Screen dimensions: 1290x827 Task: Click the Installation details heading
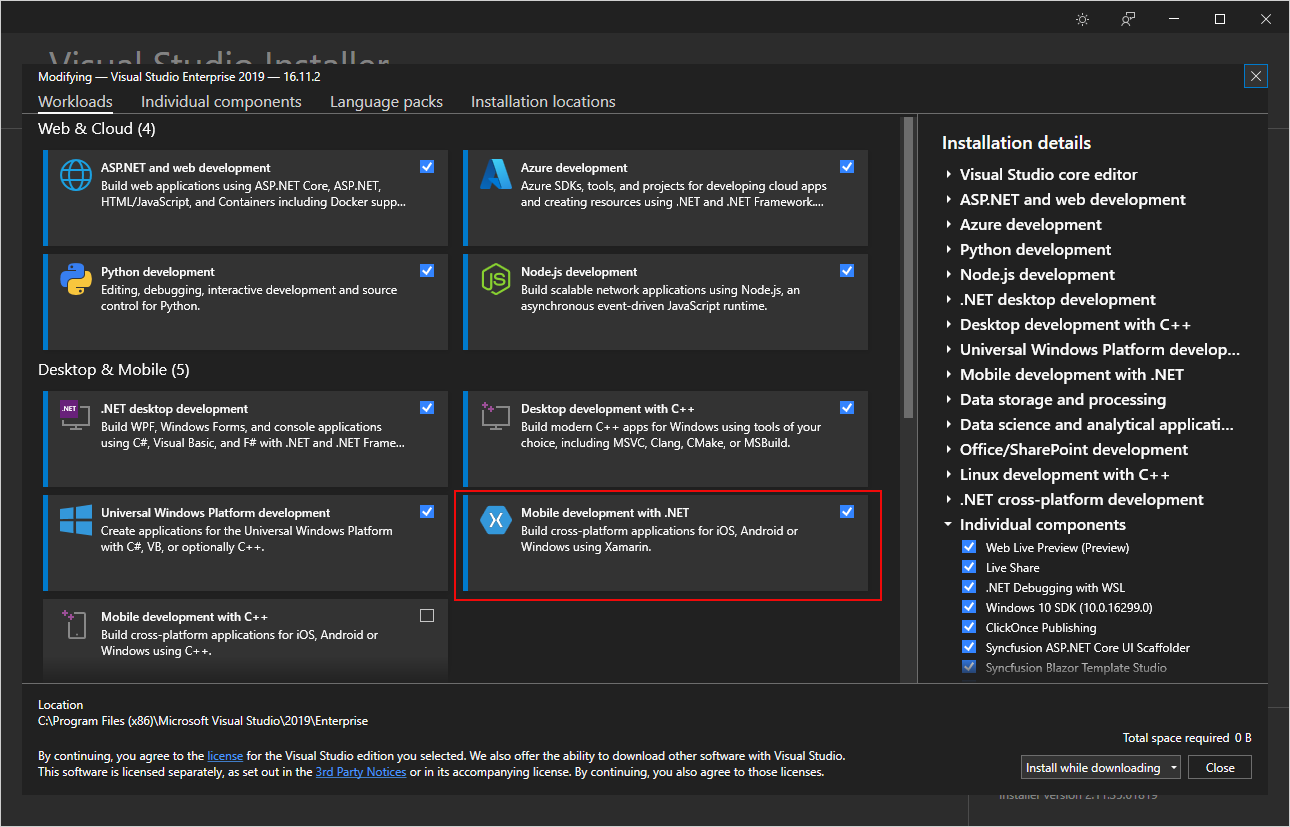coord(1016,143)
